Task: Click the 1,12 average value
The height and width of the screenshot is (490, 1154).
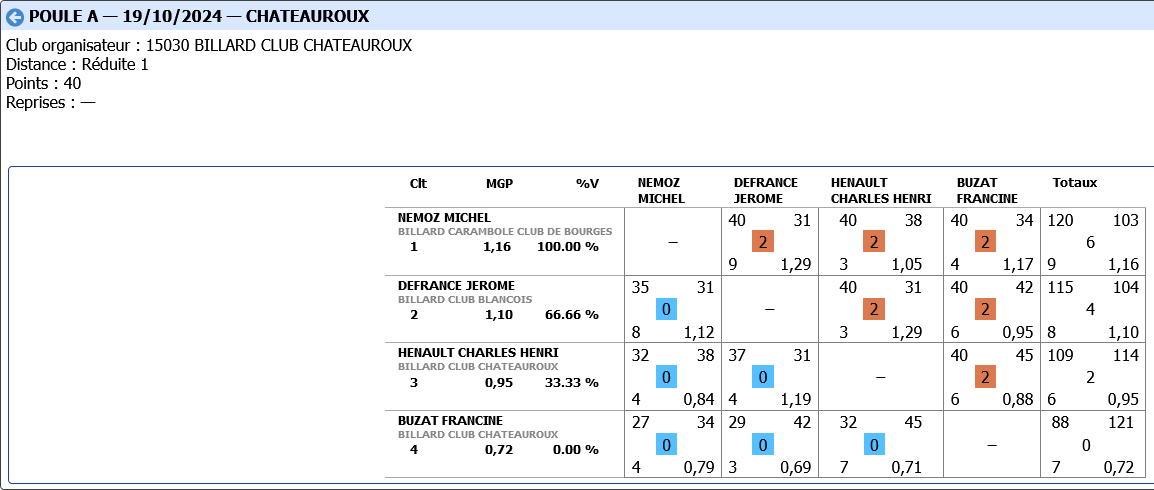Action: 699,333
